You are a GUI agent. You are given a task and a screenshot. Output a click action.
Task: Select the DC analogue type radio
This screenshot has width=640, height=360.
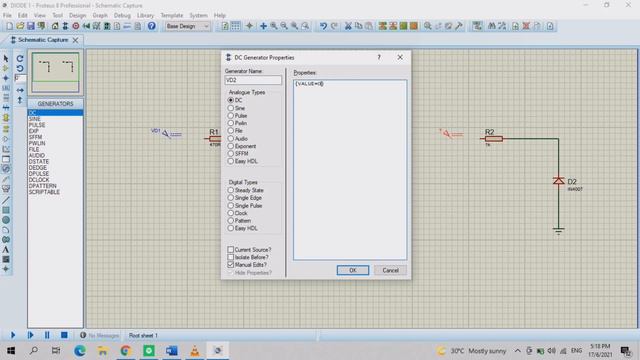[x=231, y=100]
